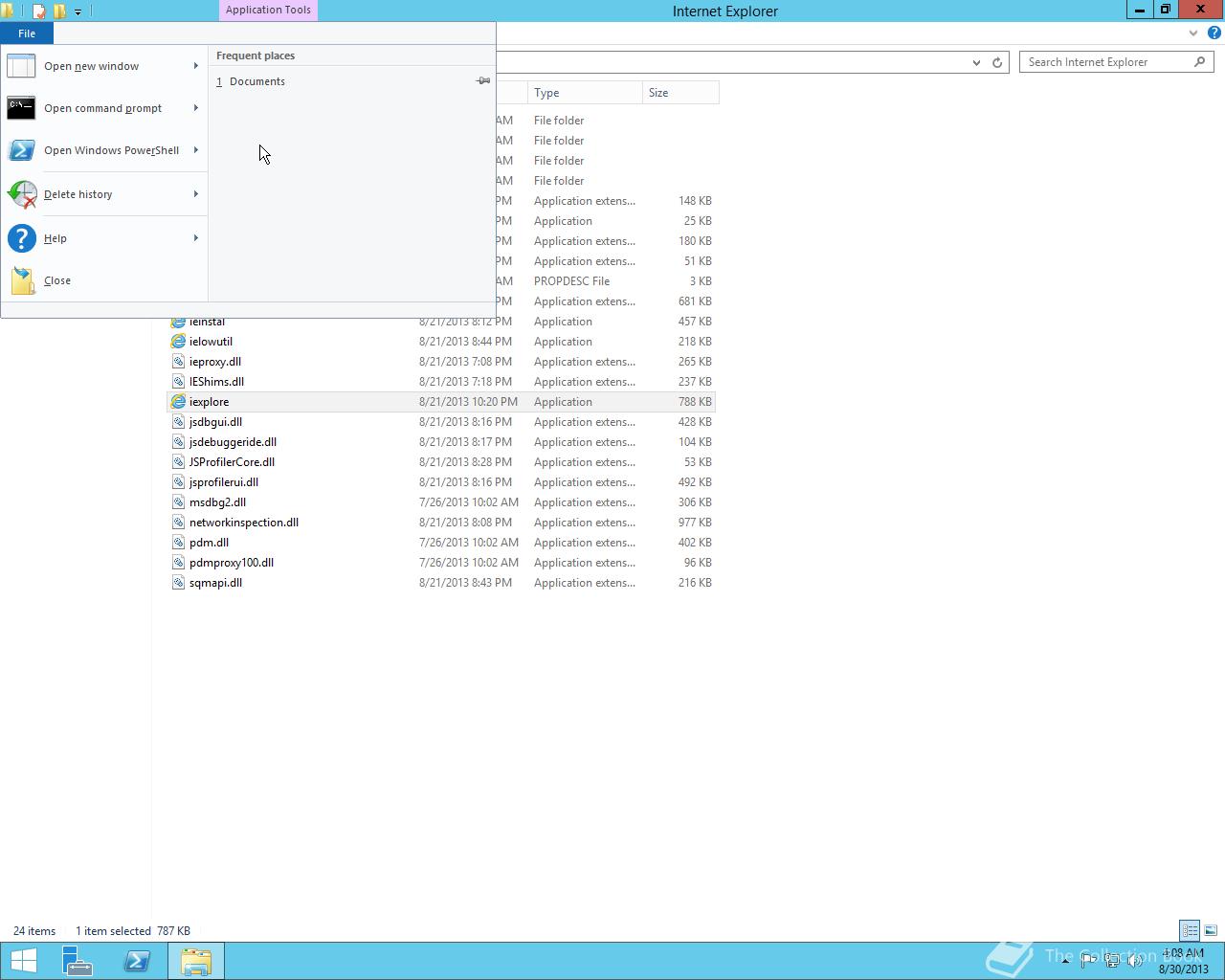Click the iexplore application icon
Viewport: 1225px width, 980px height.
tap(178, 402)
